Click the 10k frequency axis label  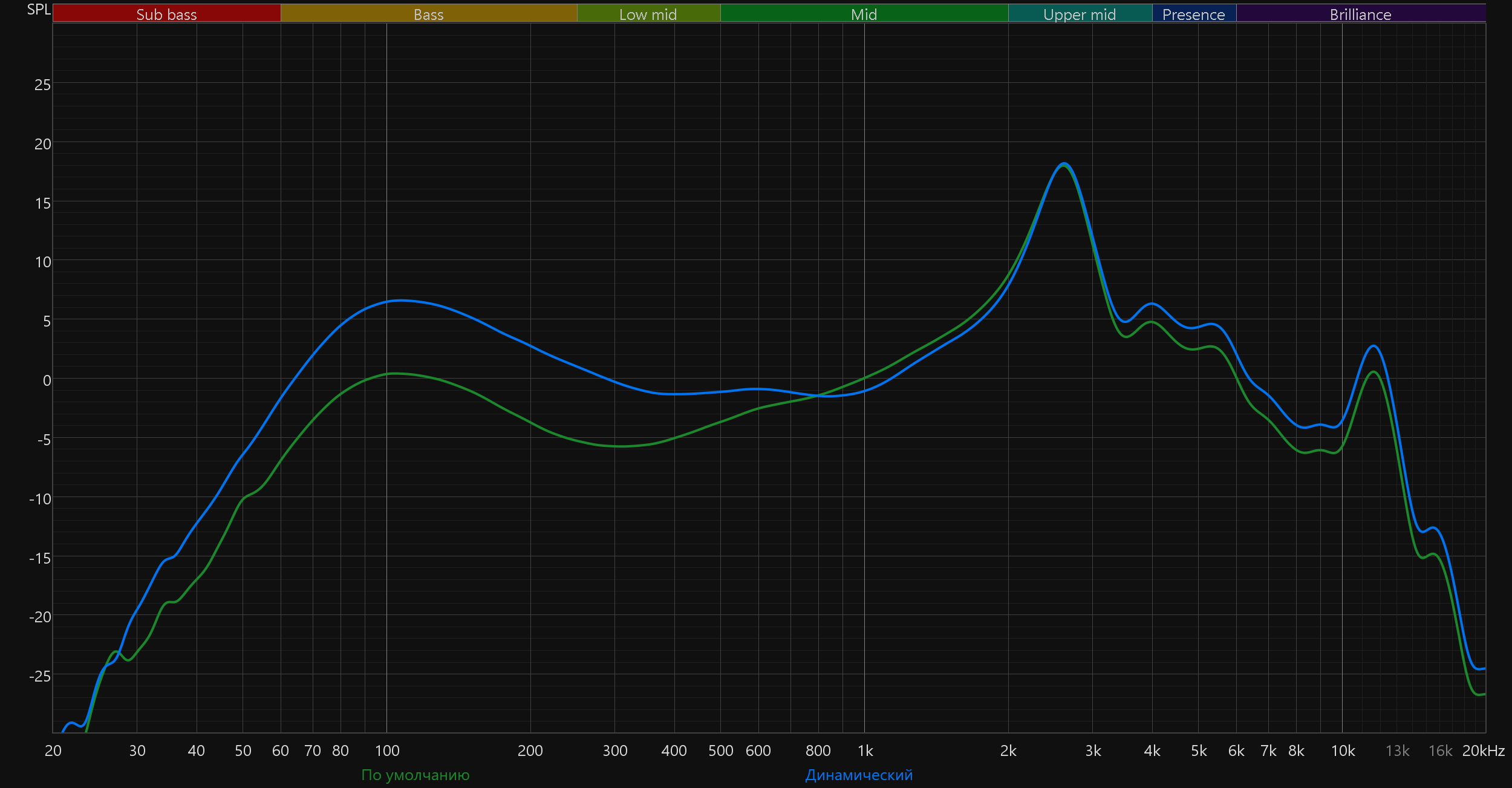pos(1343,751)
